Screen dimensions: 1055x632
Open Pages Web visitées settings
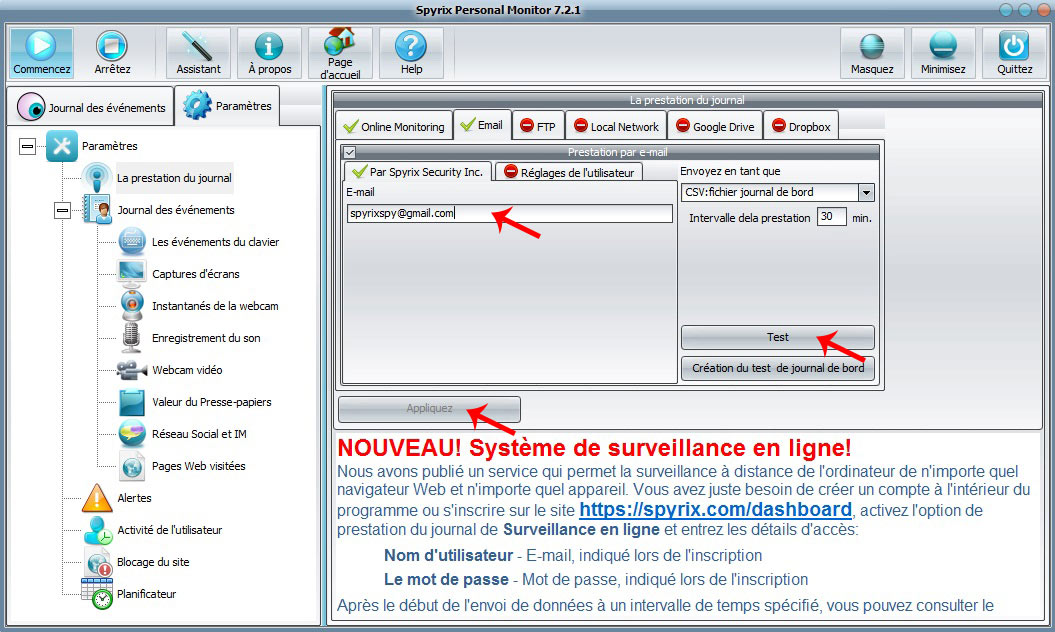click(198, 466)
